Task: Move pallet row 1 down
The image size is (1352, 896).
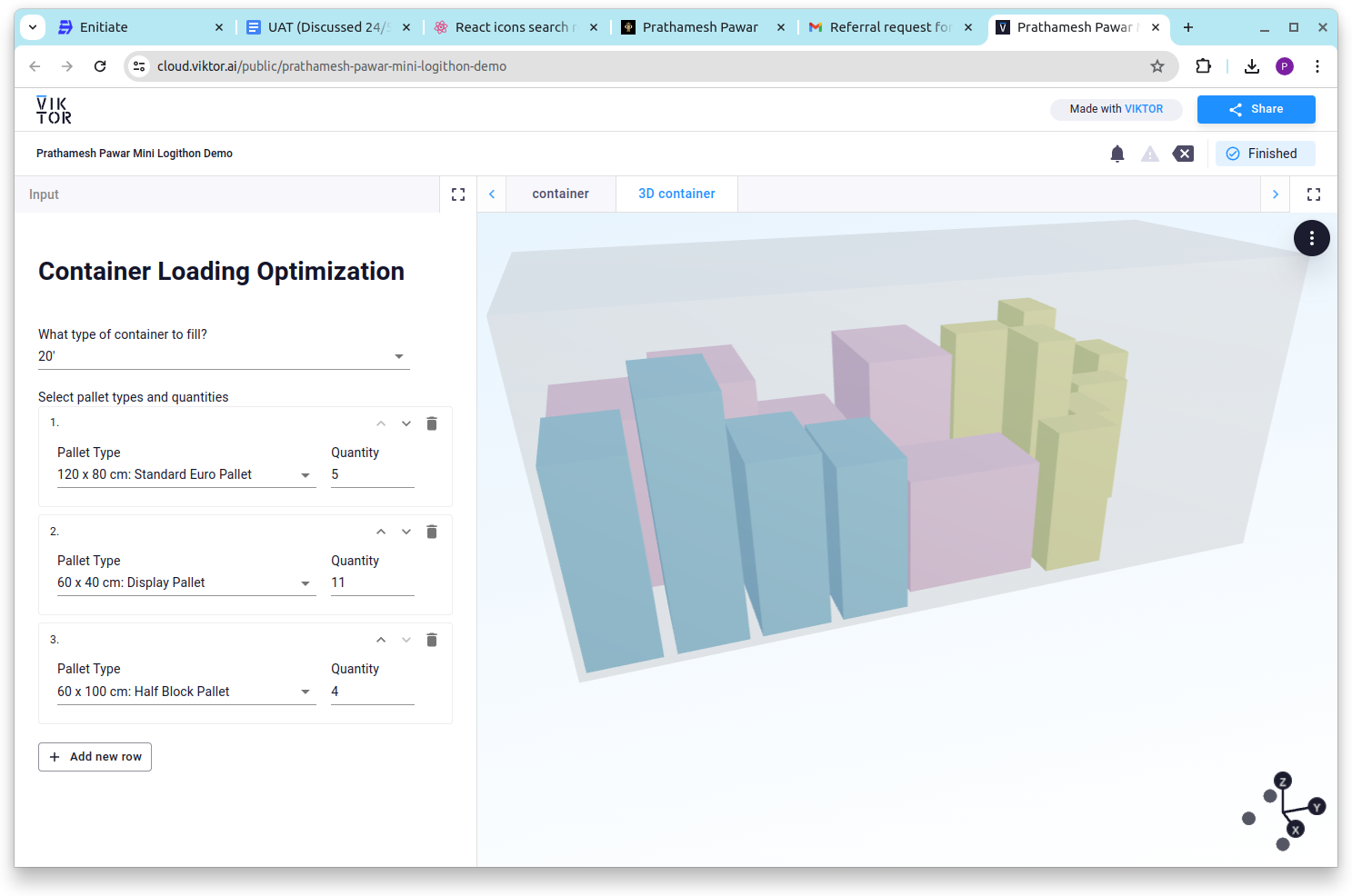Action: coord(406,423)
